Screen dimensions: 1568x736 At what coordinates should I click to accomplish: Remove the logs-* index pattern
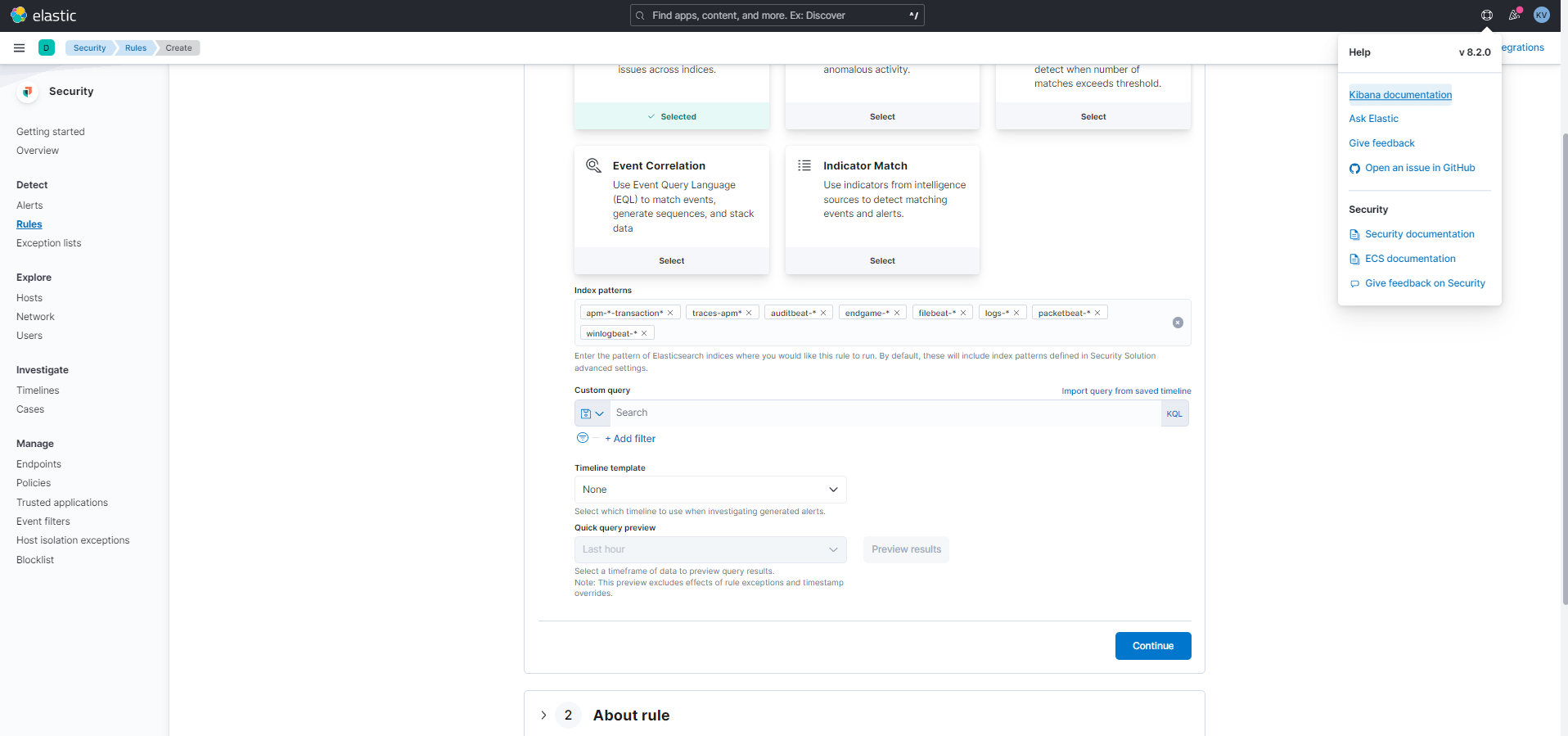[1016, 313]
